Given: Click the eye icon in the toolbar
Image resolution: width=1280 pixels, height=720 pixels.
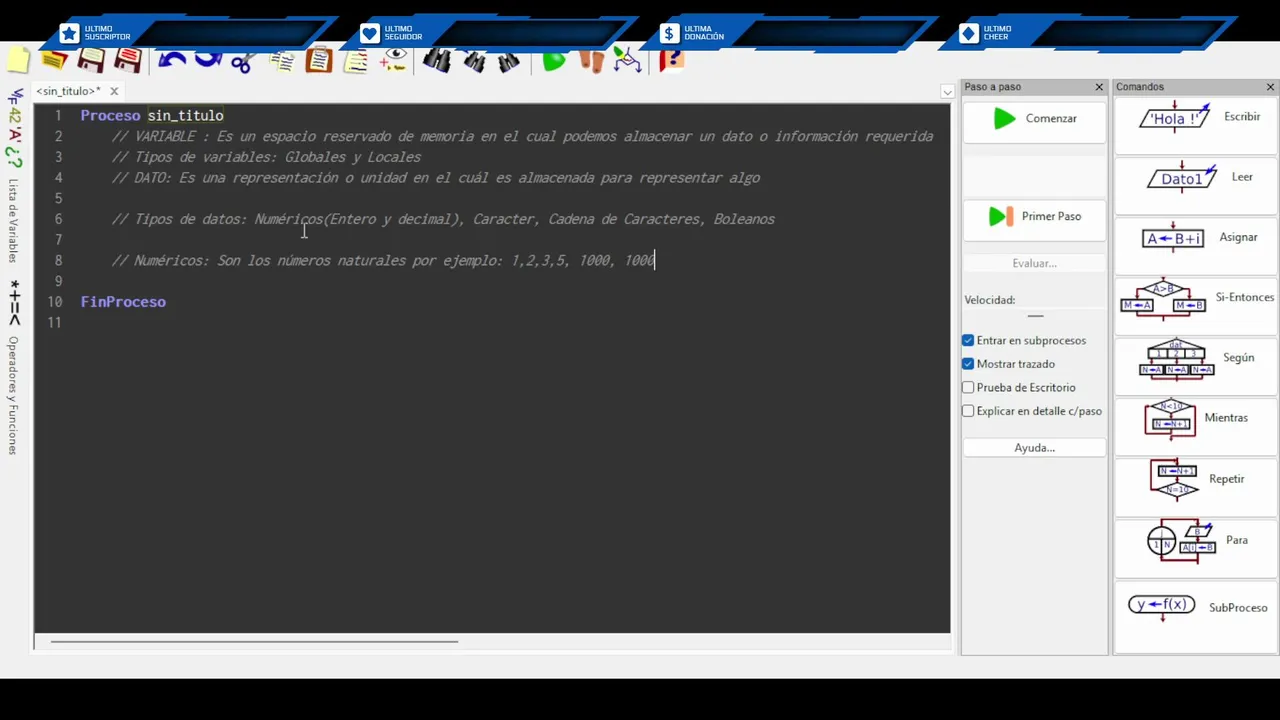Looking at the screenshot, I should (393, 61).
